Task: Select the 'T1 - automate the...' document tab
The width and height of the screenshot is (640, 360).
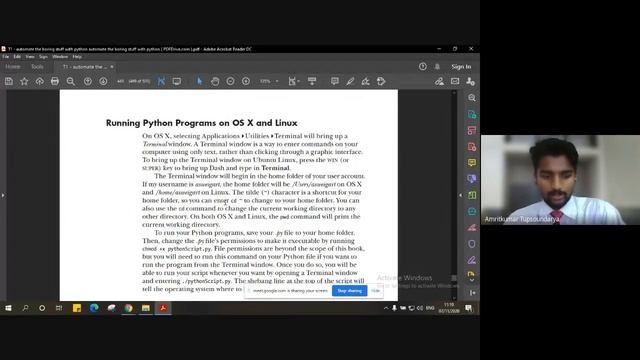Action: 85,67
